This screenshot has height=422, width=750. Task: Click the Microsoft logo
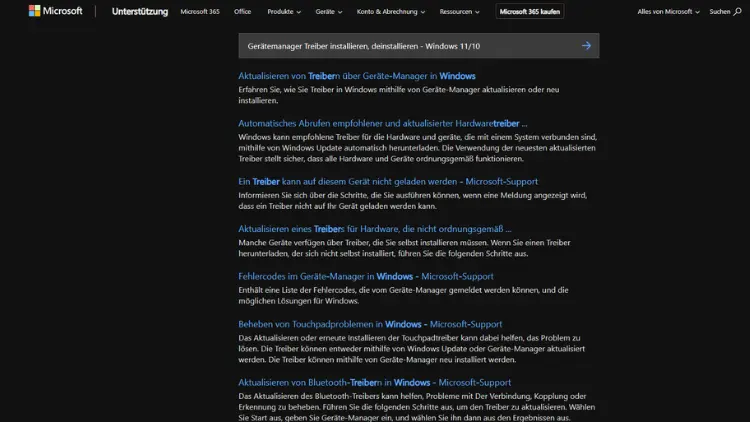[55, 11]
